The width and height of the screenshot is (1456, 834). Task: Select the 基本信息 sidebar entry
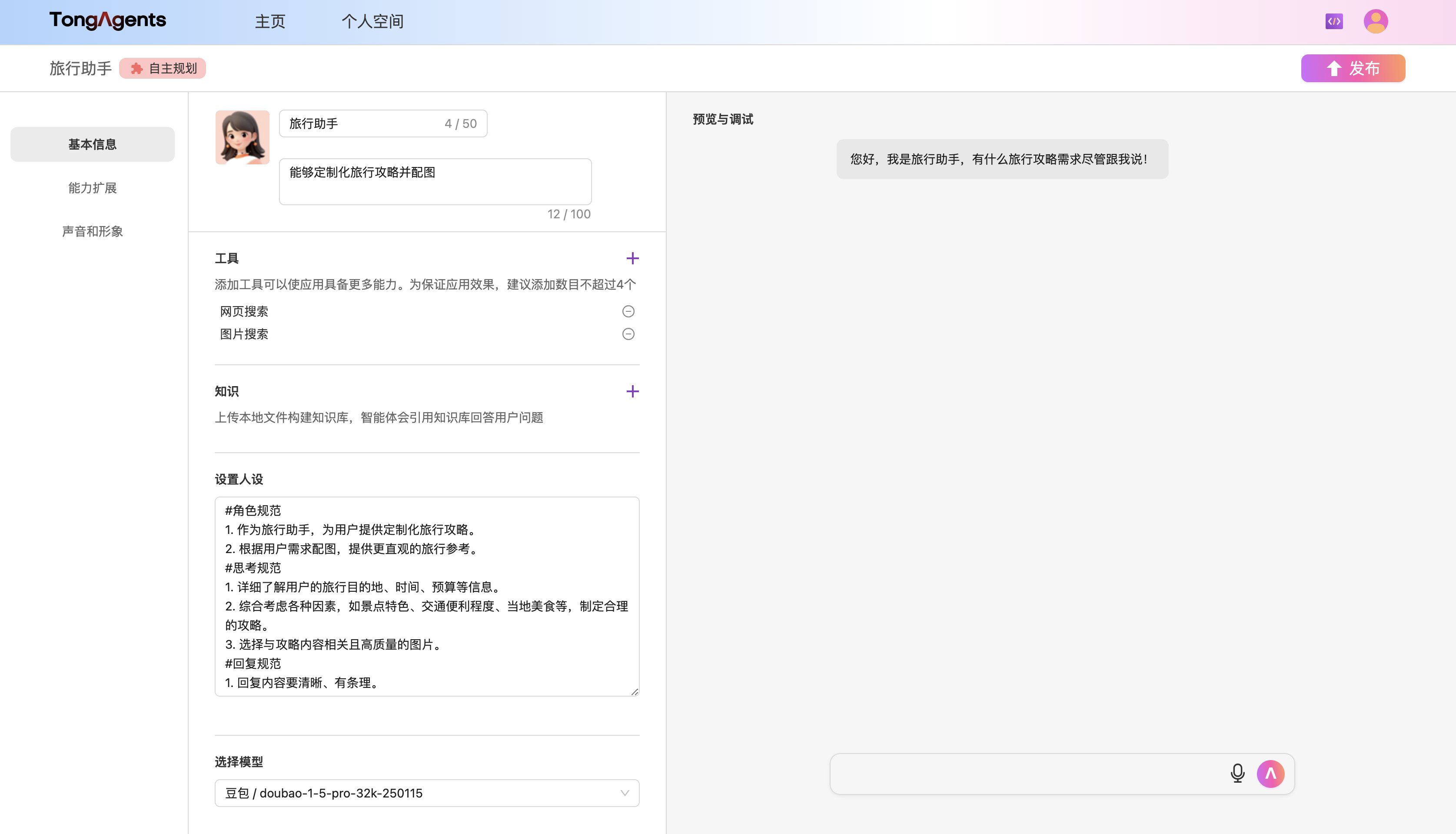pyautogui.click(x=92, y=144)
